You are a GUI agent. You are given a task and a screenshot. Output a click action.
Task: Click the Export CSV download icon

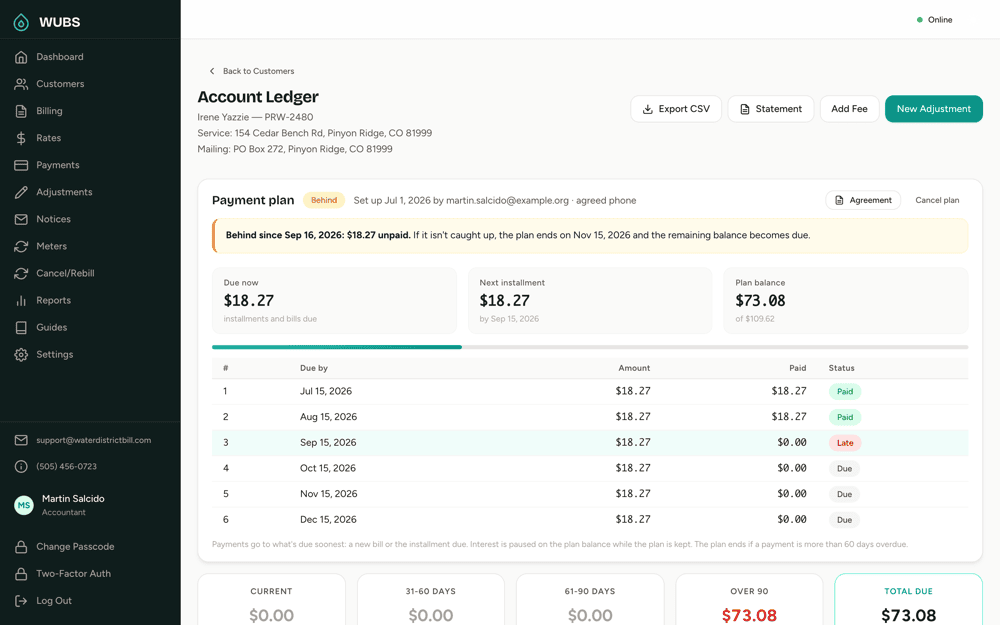pos(647,109)
